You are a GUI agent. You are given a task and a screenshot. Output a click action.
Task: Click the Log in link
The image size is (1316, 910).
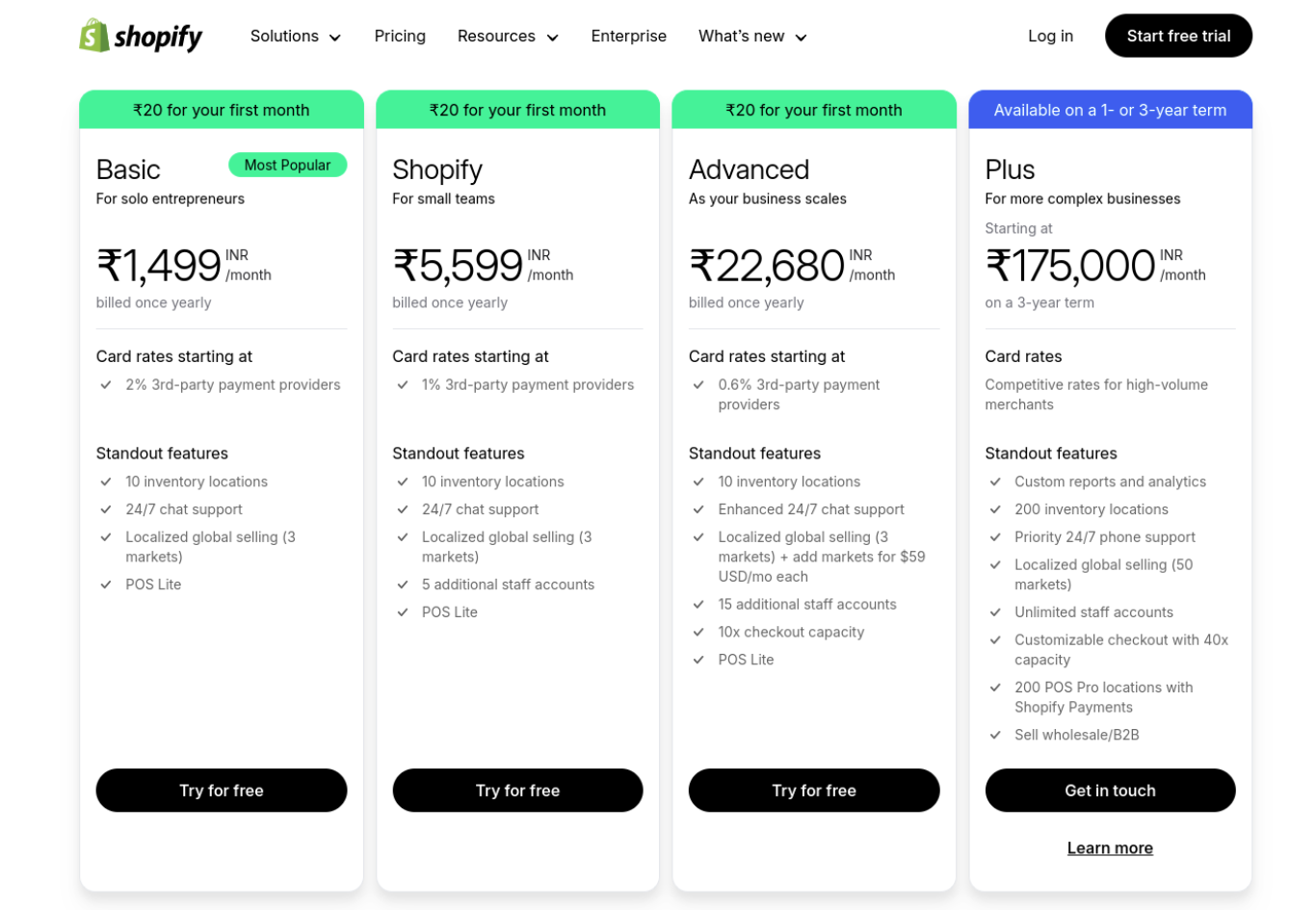point(1050,36)
